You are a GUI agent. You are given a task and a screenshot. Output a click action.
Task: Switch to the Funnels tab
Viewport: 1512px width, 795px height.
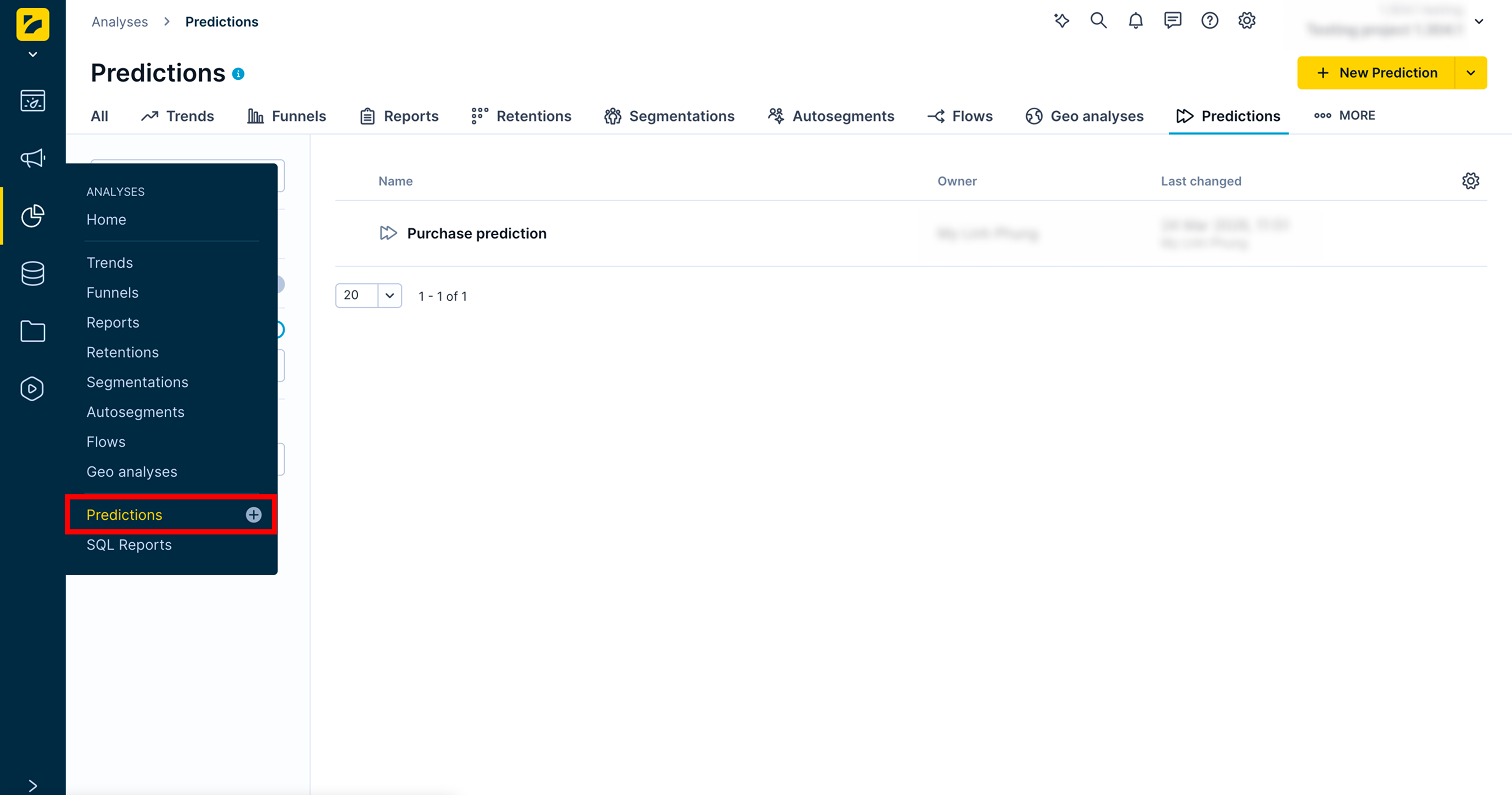[x=287, y=116]
